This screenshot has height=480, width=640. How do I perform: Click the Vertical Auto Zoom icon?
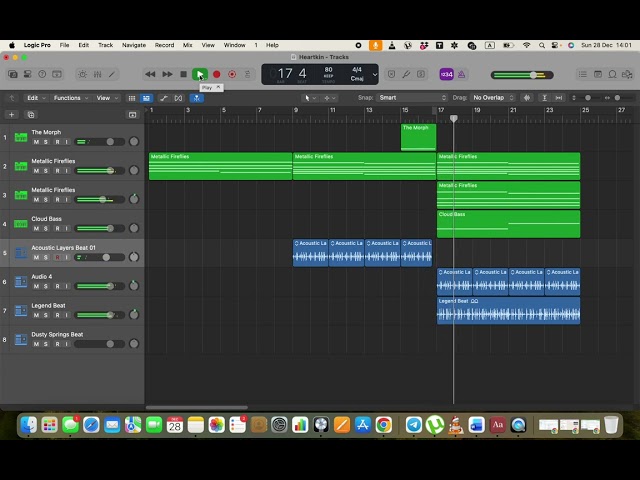coord(544,98)
